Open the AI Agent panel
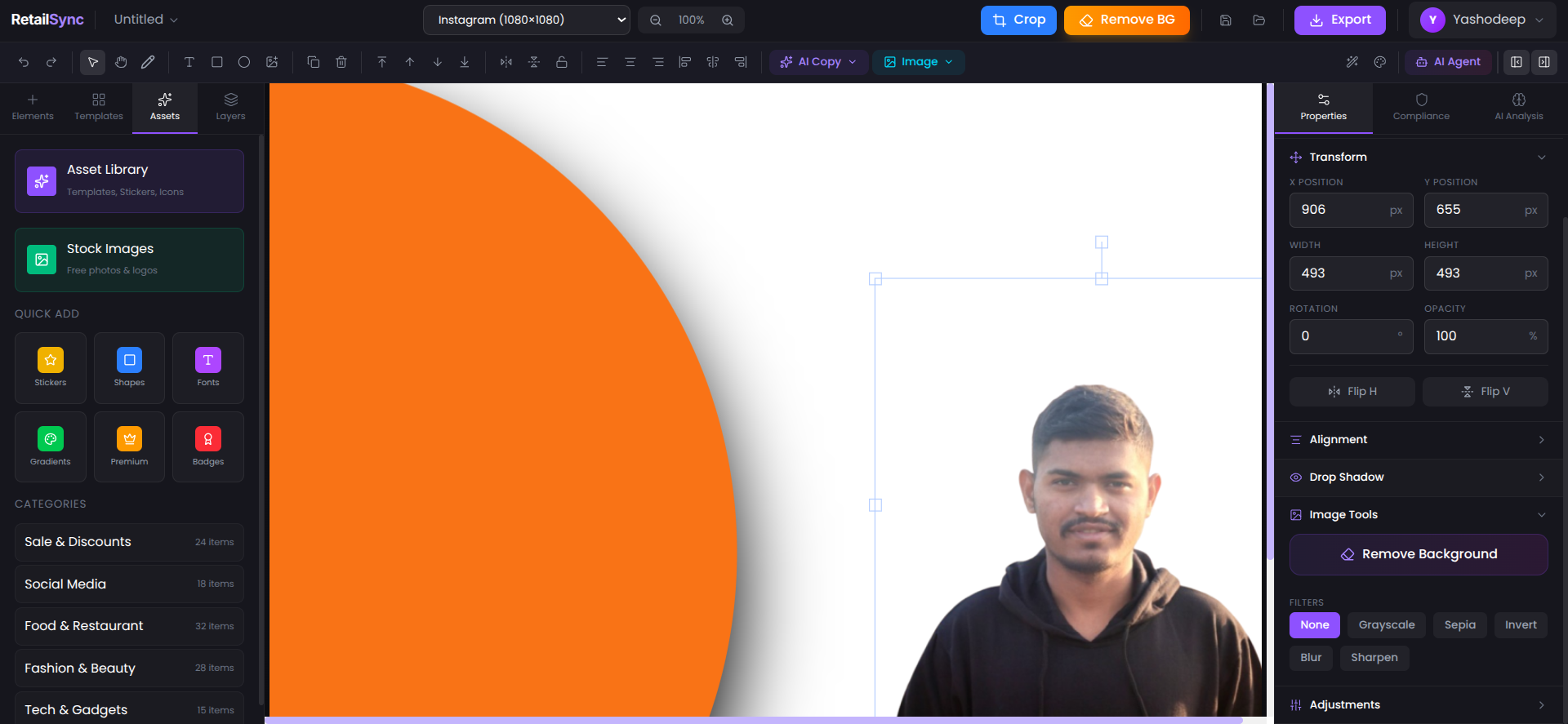The height and width of the screenshot is (724, 1568). [1448, 62]
